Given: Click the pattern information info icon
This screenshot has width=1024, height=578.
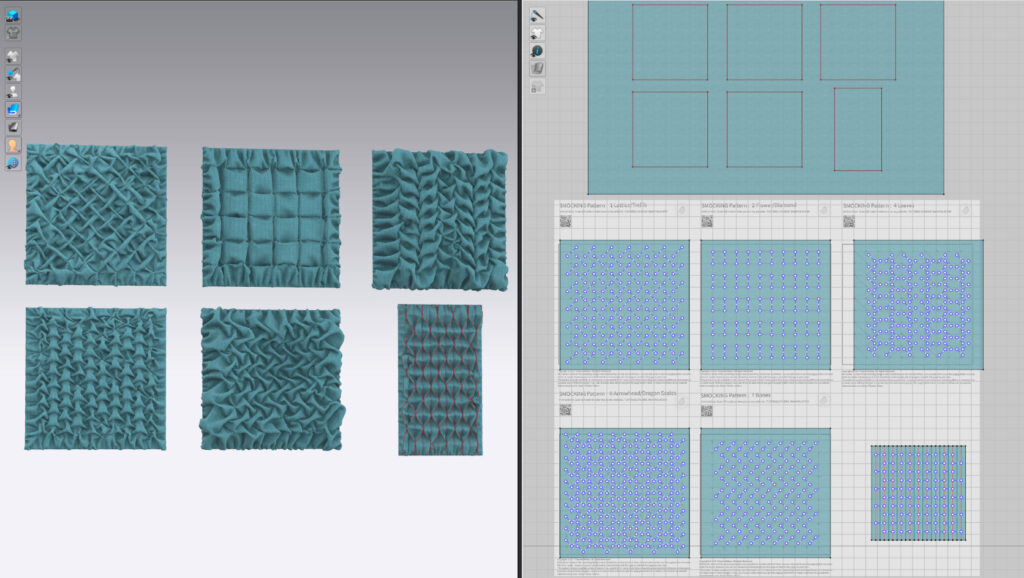Looking at the screenshot, I should (x=537, y=50).
